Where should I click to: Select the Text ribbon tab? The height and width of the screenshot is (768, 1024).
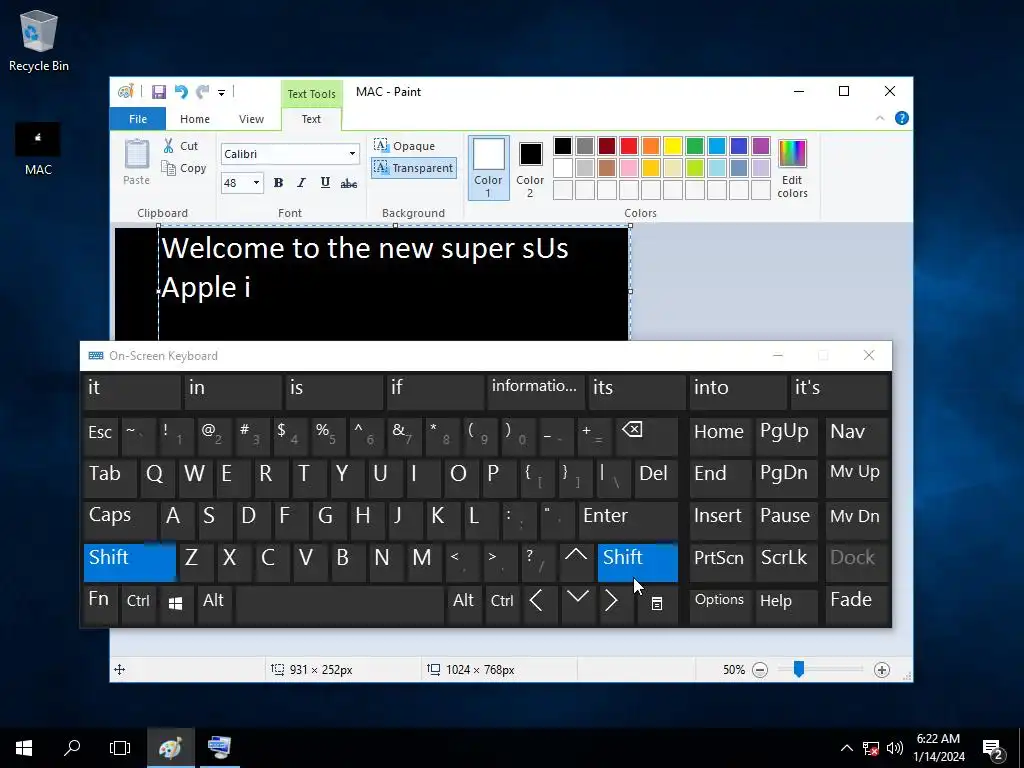pyautogui.click(x=311, y=119)
